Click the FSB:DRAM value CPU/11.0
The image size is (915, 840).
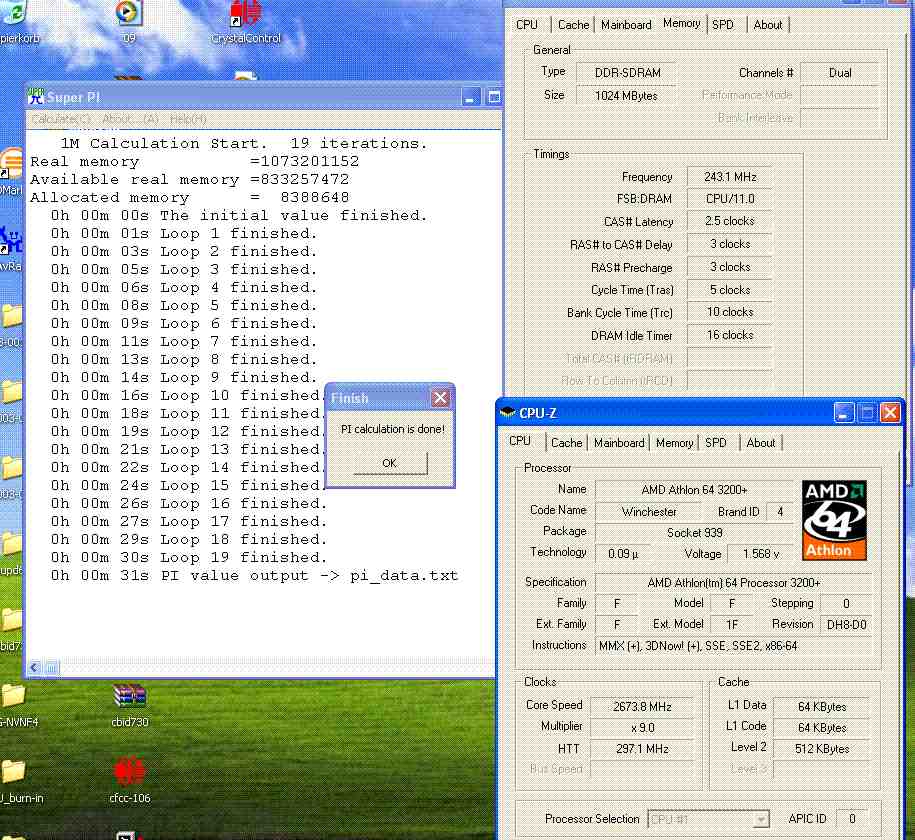click(x=730, y=198)
